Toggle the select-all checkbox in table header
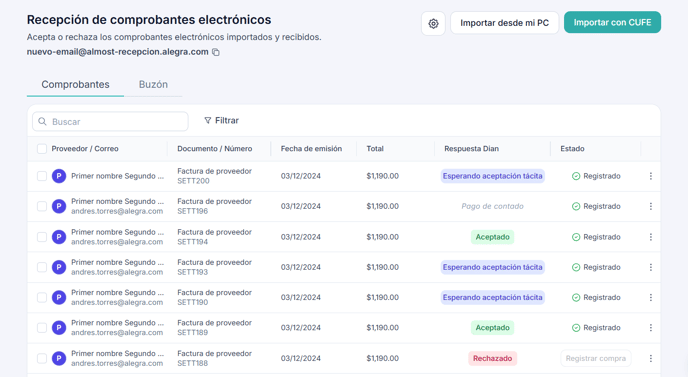Image resolution: width=688 pixels, height=377 pixels. (x=42, y=149)
